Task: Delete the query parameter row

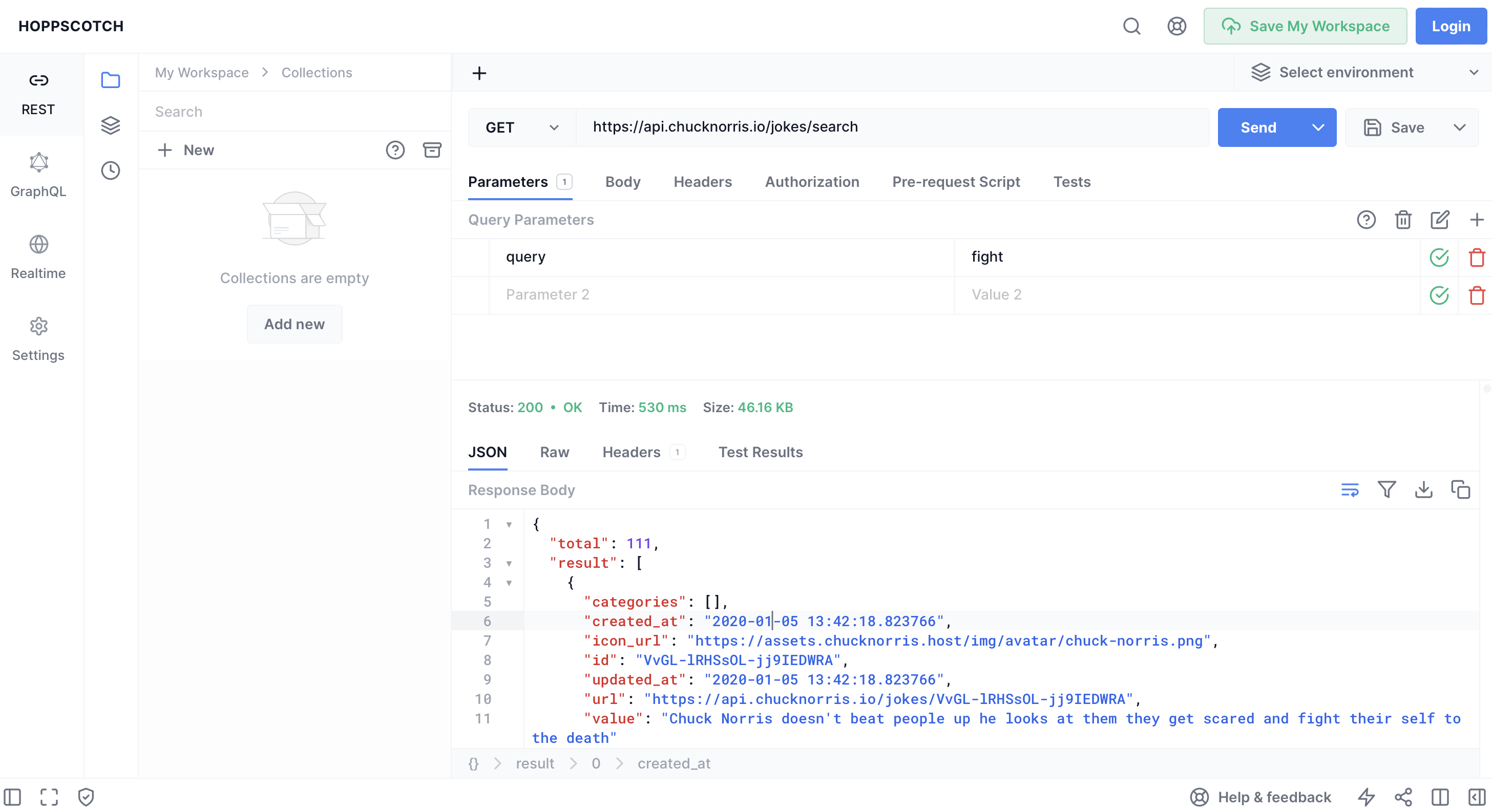Action: pos(1476,257)
